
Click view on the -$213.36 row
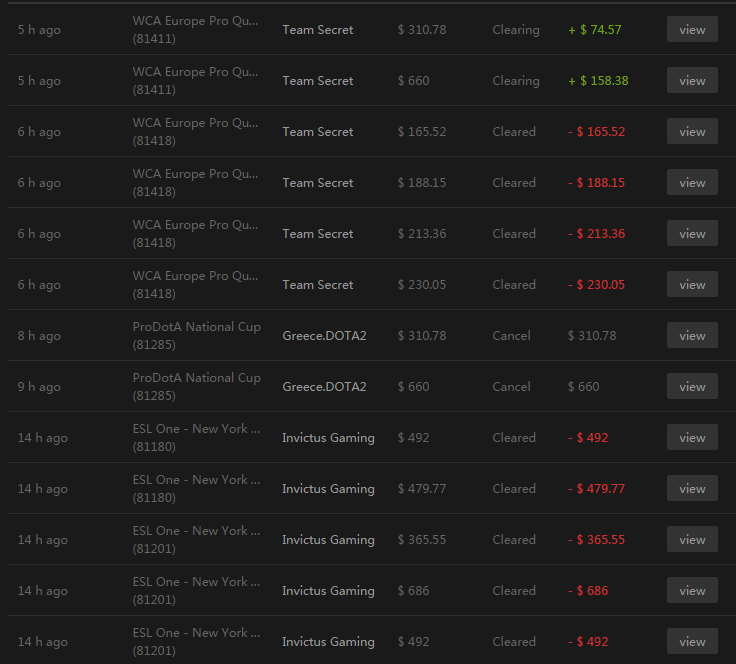click(692, 233)
